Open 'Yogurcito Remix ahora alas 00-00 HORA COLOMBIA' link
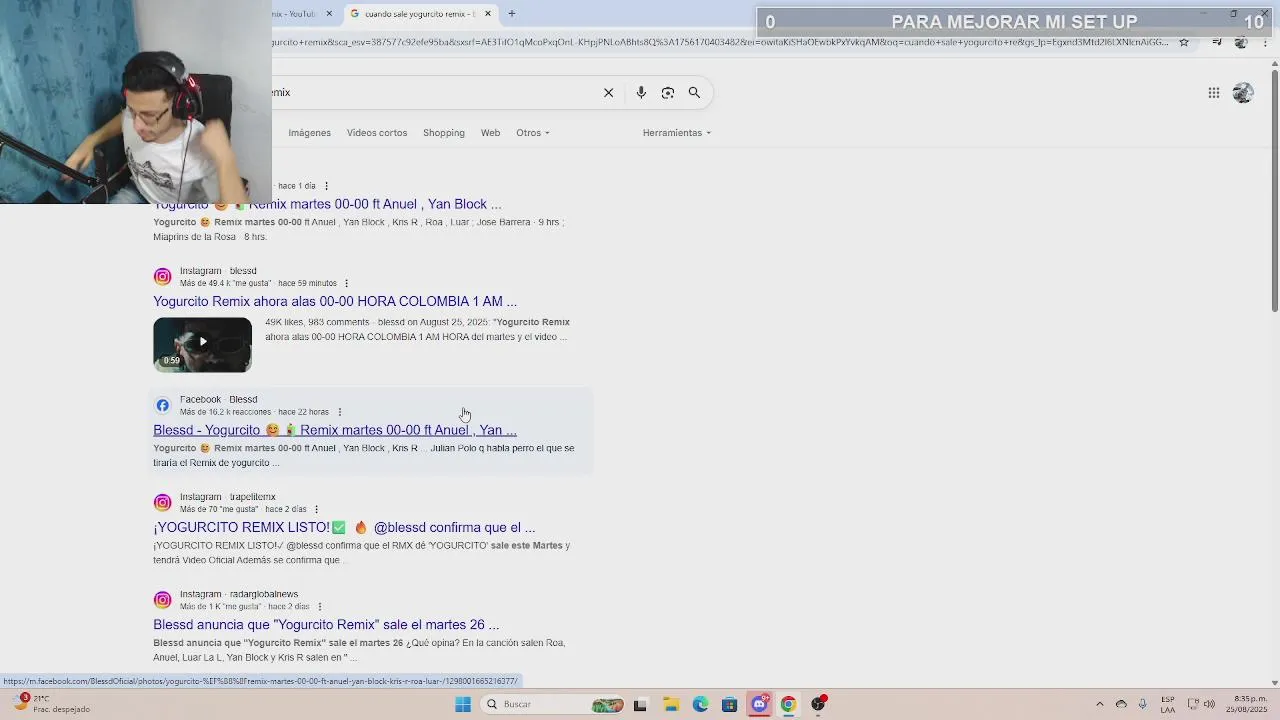1280x720 pixels. (335, 301)
